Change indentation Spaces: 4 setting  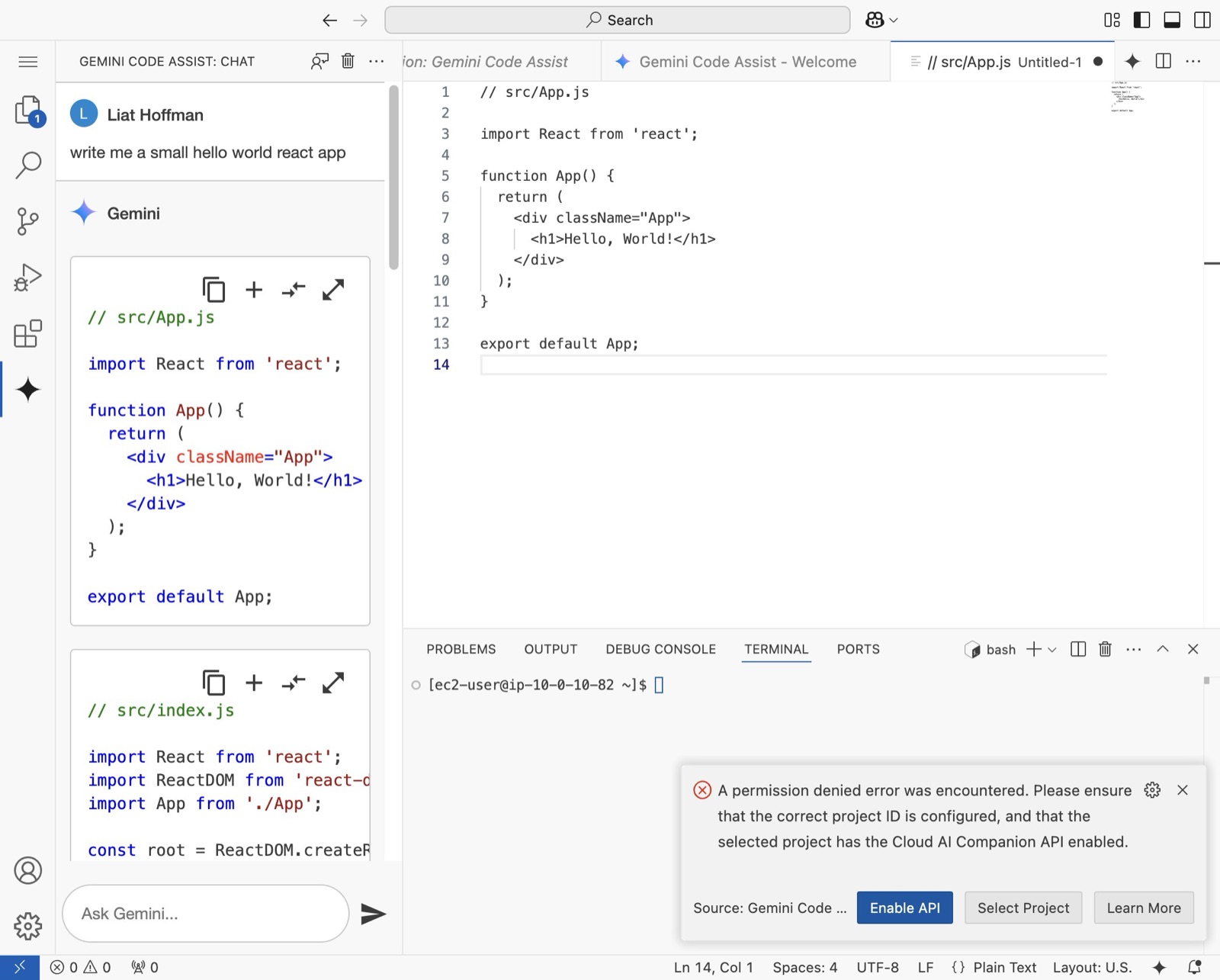tap(804, 967)
